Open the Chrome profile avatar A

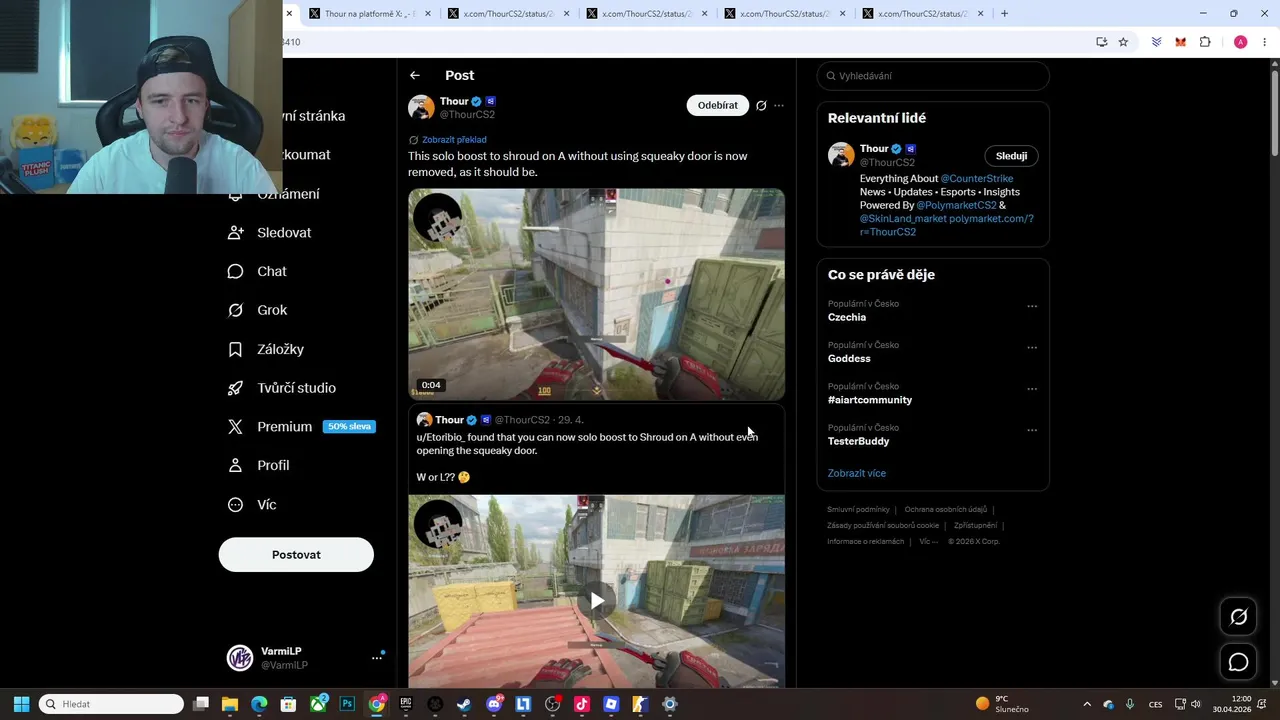tap(1240, 42)
